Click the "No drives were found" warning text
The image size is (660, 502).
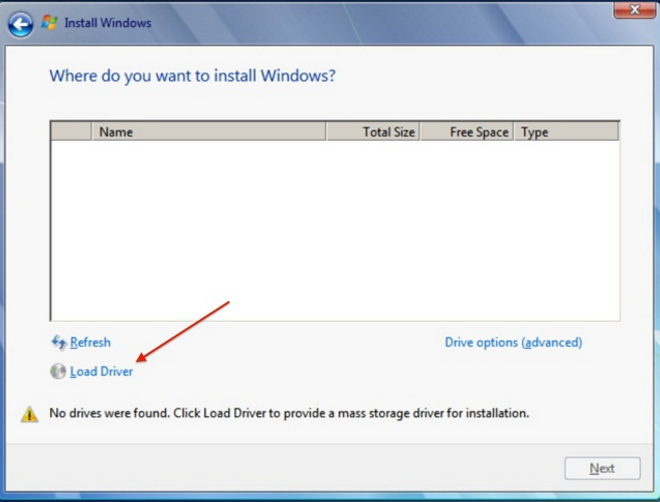pos(289,413)
